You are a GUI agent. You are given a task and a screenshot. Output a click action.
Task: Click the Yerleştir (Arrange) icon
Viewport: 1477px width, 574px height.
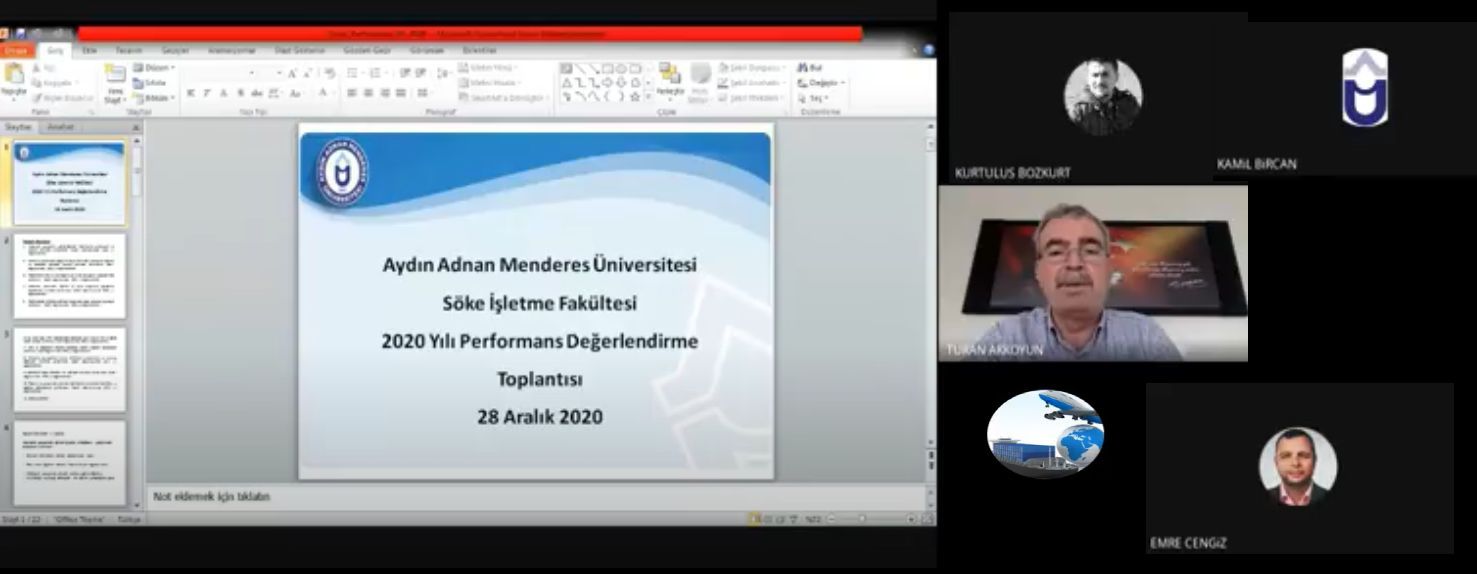(669, 76)
